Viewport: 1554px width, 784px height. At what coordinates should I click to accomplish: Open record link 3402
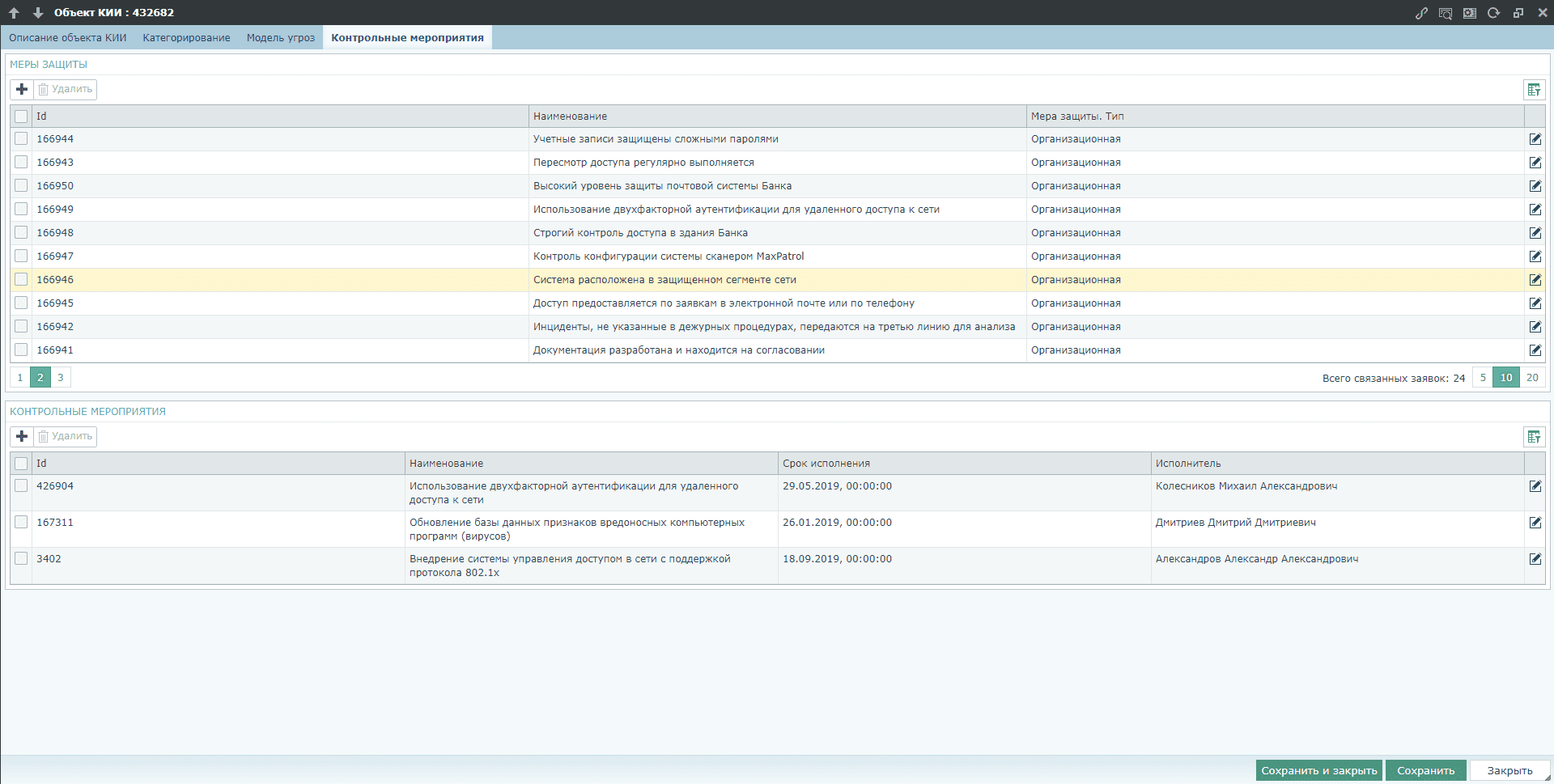click(49, 559)
